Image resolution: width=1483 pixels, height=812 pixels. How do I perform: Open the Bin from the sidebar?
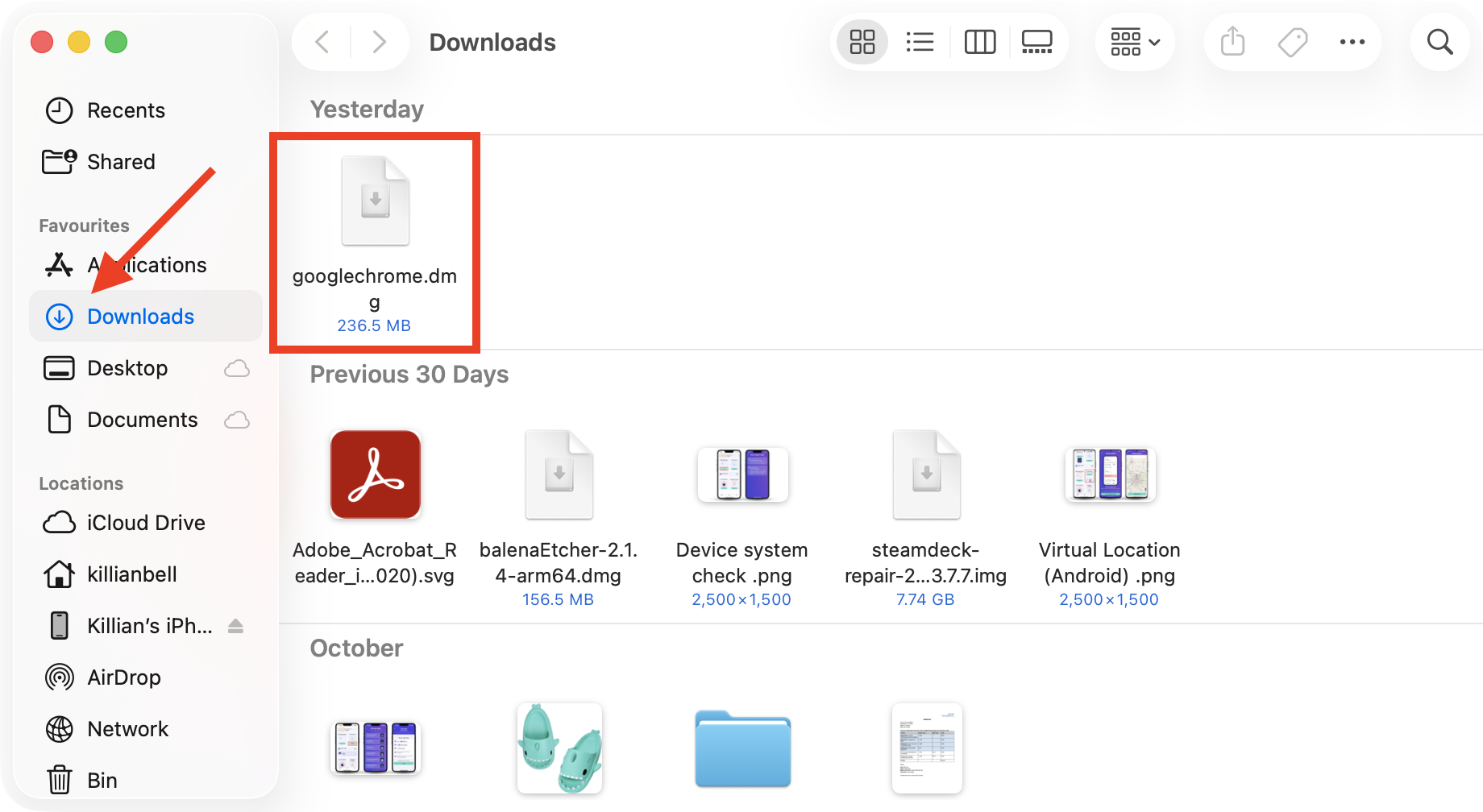pos(102,780)
